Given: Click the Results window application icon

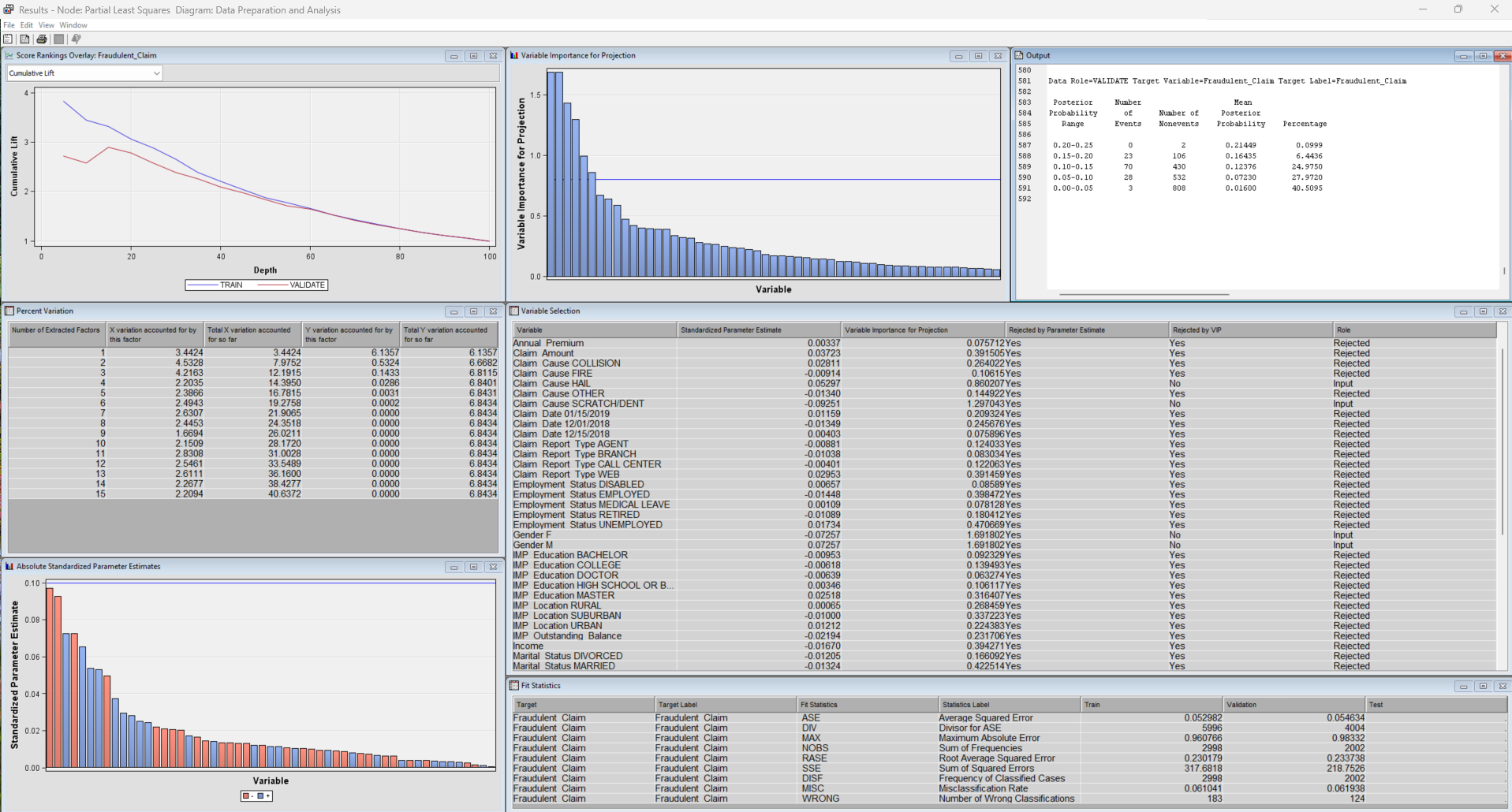Looking at the screenshot, I should pos(9,9).
